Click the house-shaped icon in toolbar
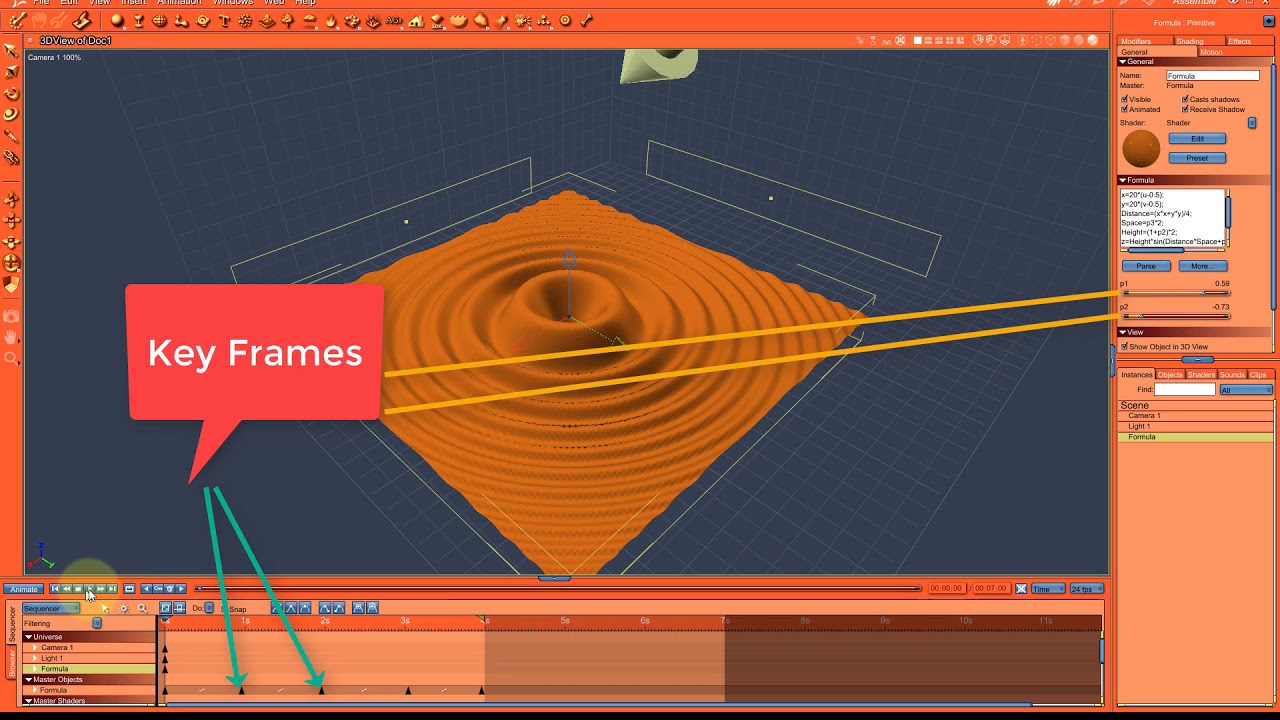 click(x=416, y=20)
